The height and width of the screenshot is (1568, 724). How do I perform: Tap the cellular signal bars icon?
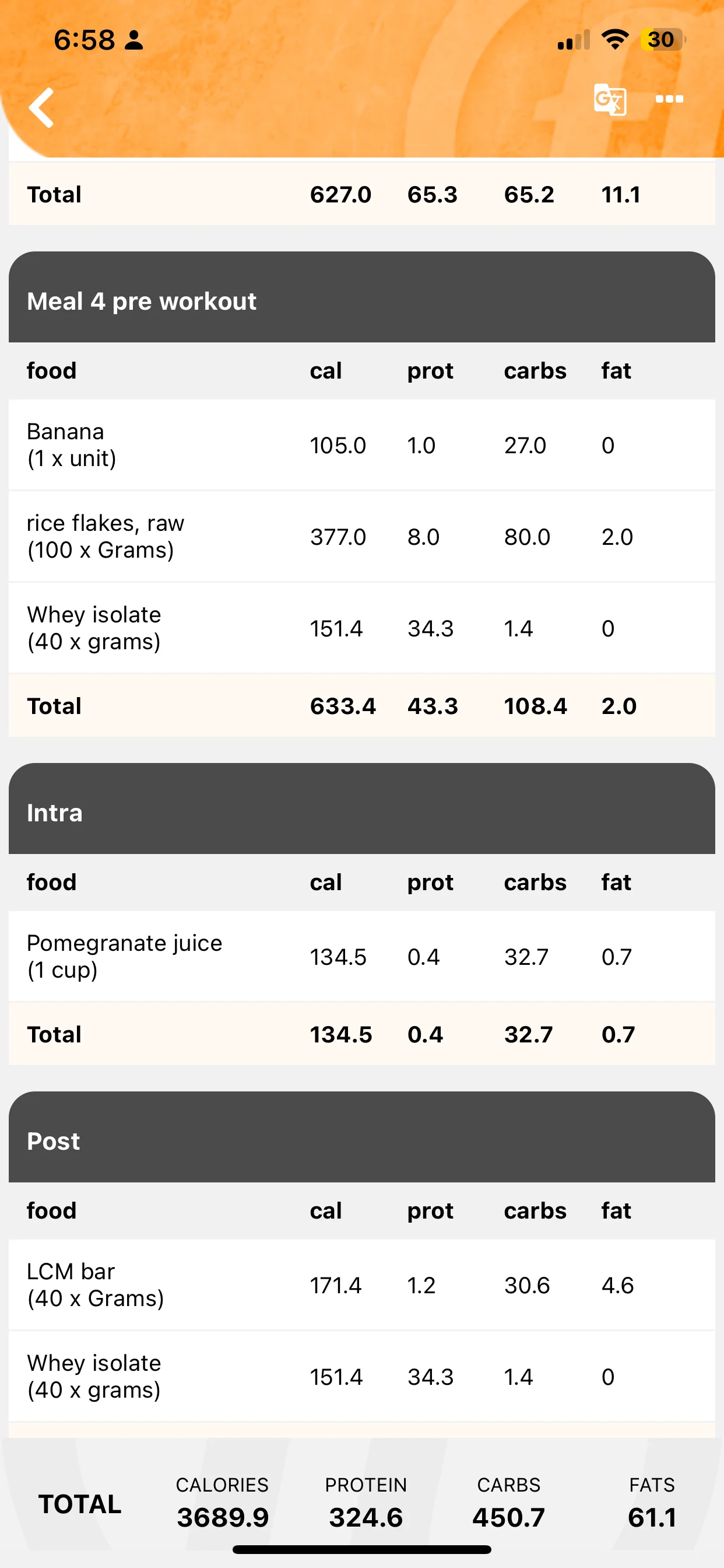[574, 40]
